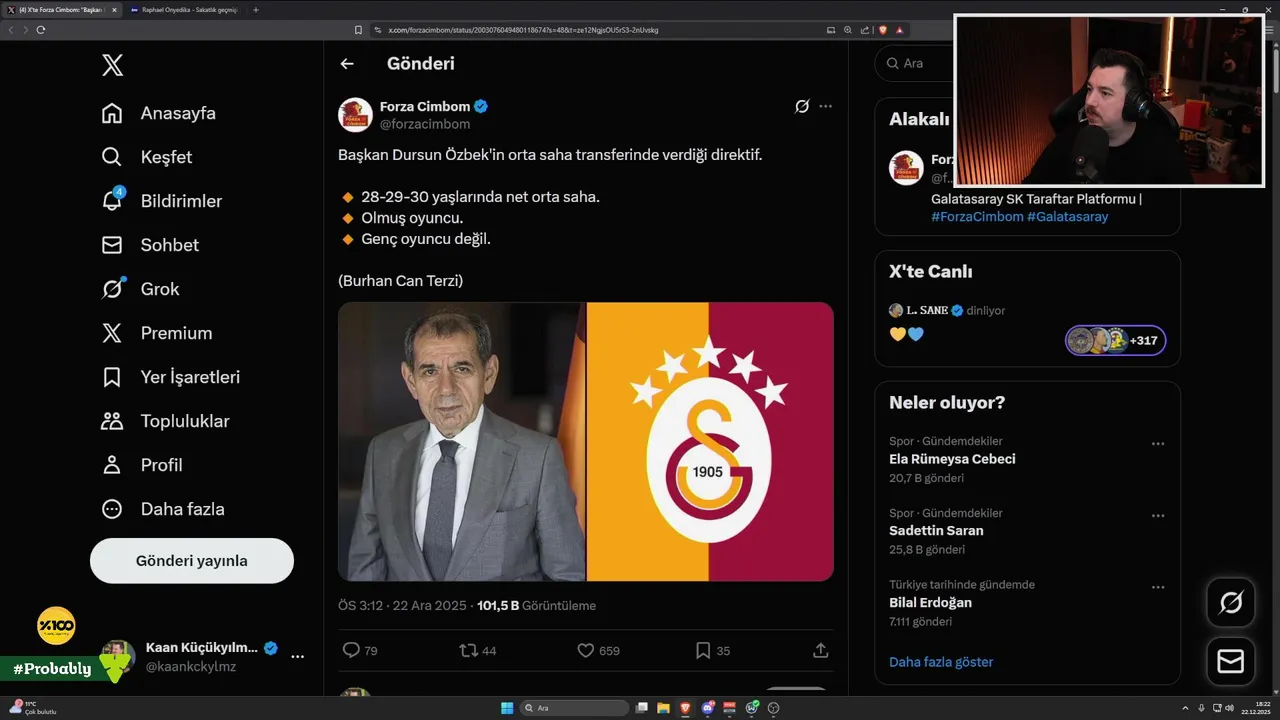The image size is (1280, 720).
Task: Click #Galatasaray hashtag in Alakalı card
Action: 1068,216
